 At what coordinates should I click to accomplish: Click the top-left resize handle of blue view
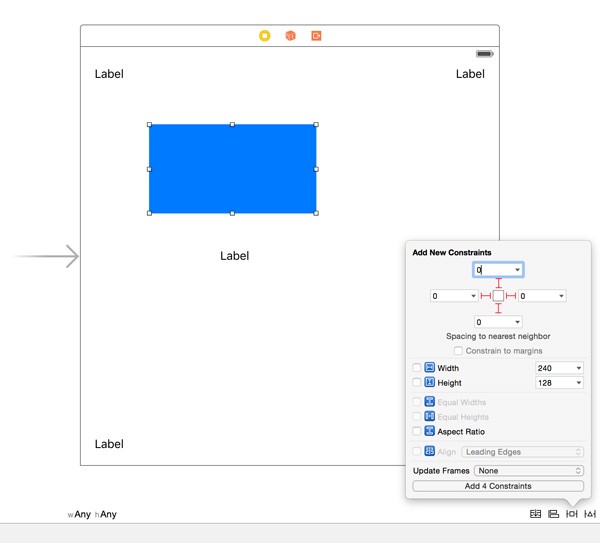149,124
